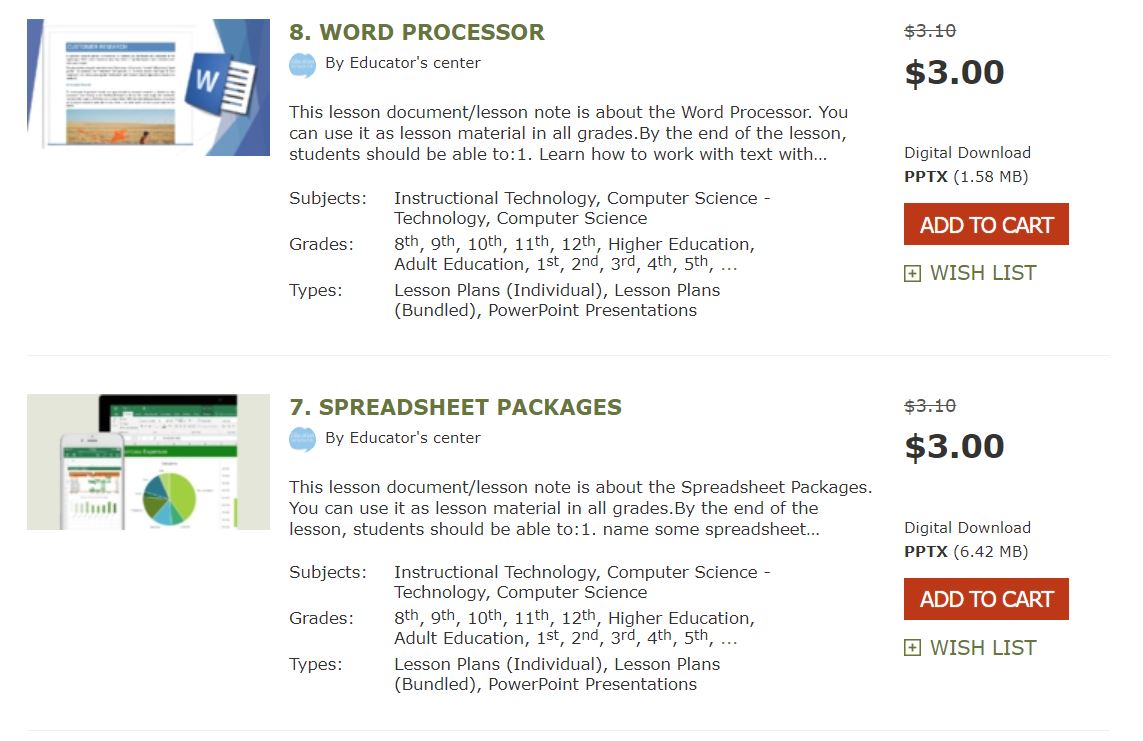This screenshot has width=1143, height=741.
Task: Open the Word Processor product thumbnail
Action: tap(147, 85)
